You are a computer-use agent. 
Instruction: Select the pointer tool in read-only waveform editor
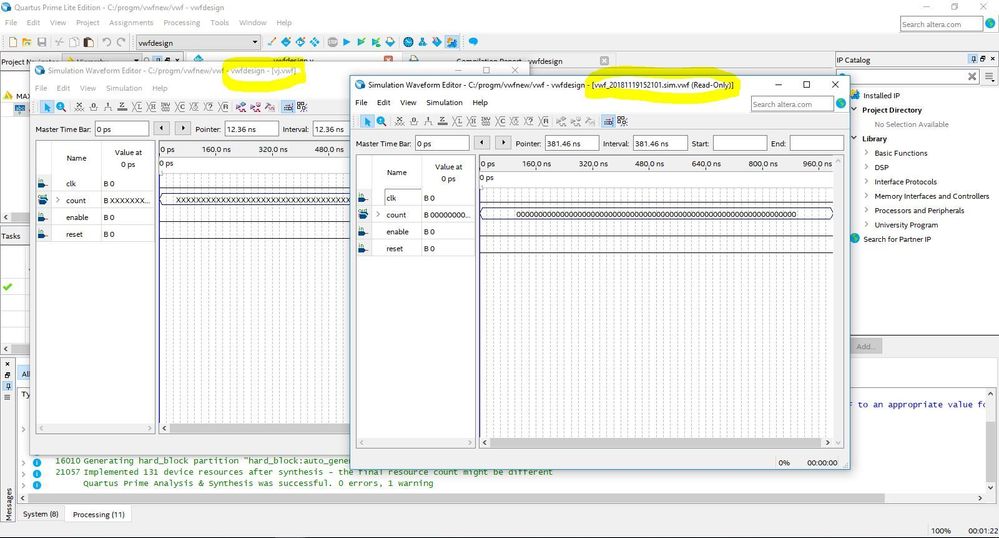367,121
